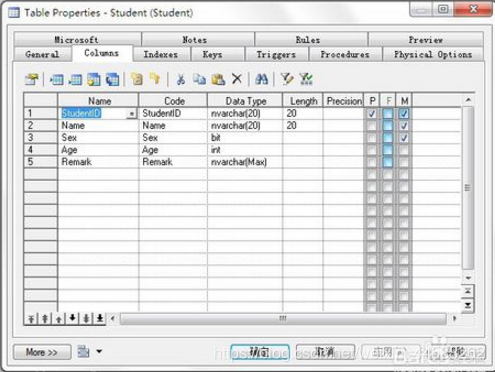Delete the selected row with the X icon
The height and width of the screenshot is (372, 495).
[237, 79]
